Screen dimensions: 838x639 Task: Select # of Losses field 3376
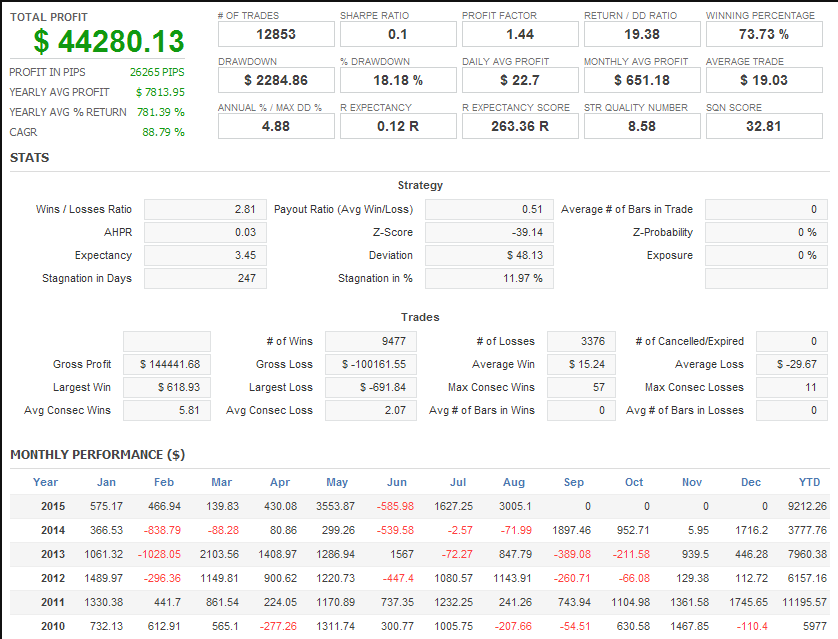(x=581, y=341)
